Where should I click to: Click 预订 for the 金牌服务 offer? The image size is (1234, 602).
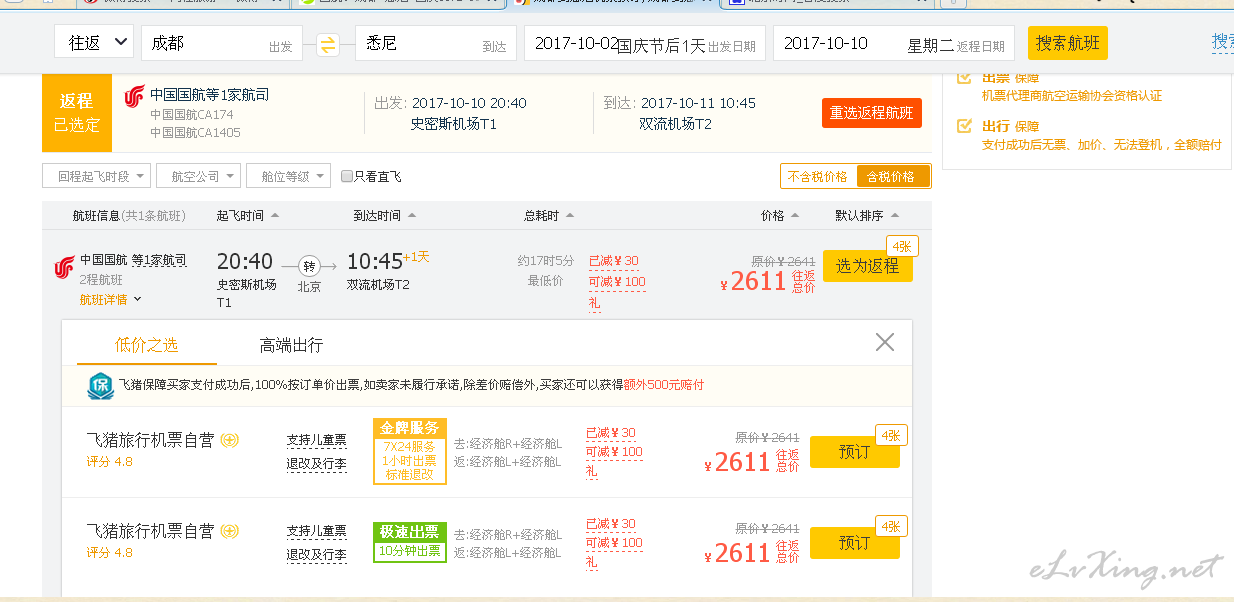[855, 452]
